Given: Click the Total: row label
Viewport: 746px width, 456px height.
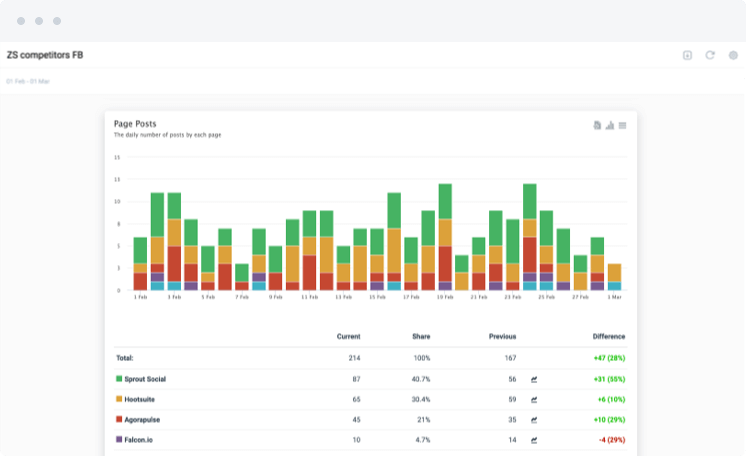Looking at the screenshot, I should (x=125, y=358).
